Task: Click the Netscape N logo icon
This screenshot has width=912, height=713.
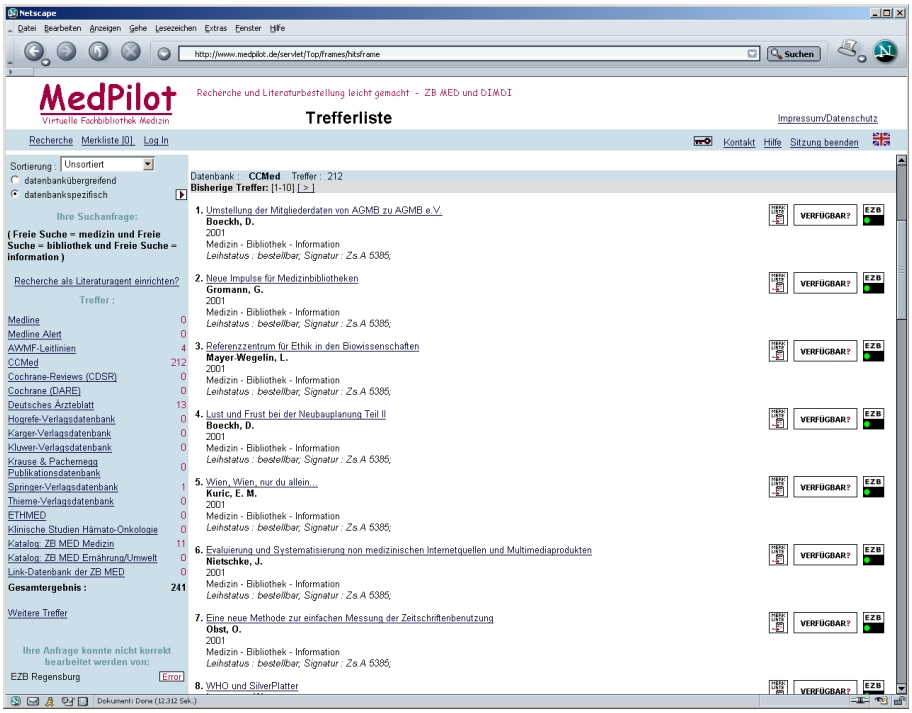Action: pos(885,52)
